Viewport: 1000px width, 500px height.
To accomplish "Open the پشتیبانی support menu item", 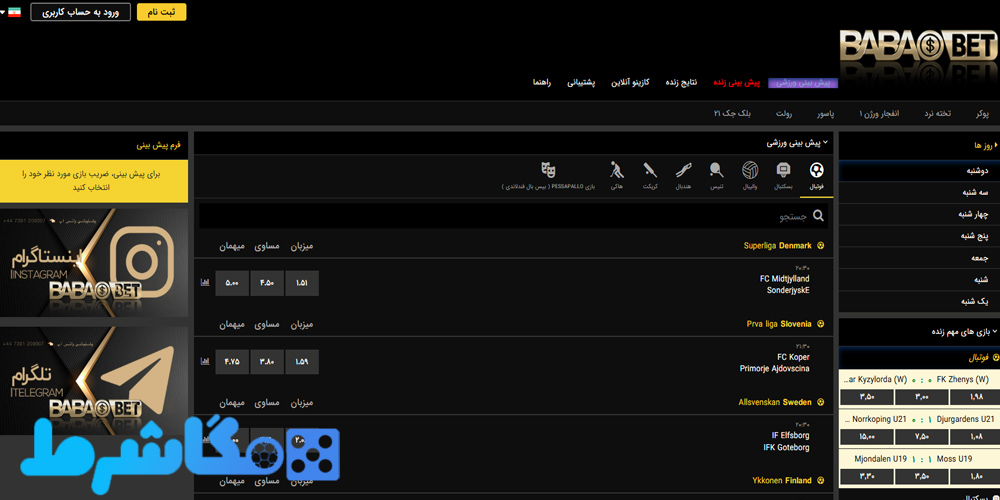I will (581, 83).
